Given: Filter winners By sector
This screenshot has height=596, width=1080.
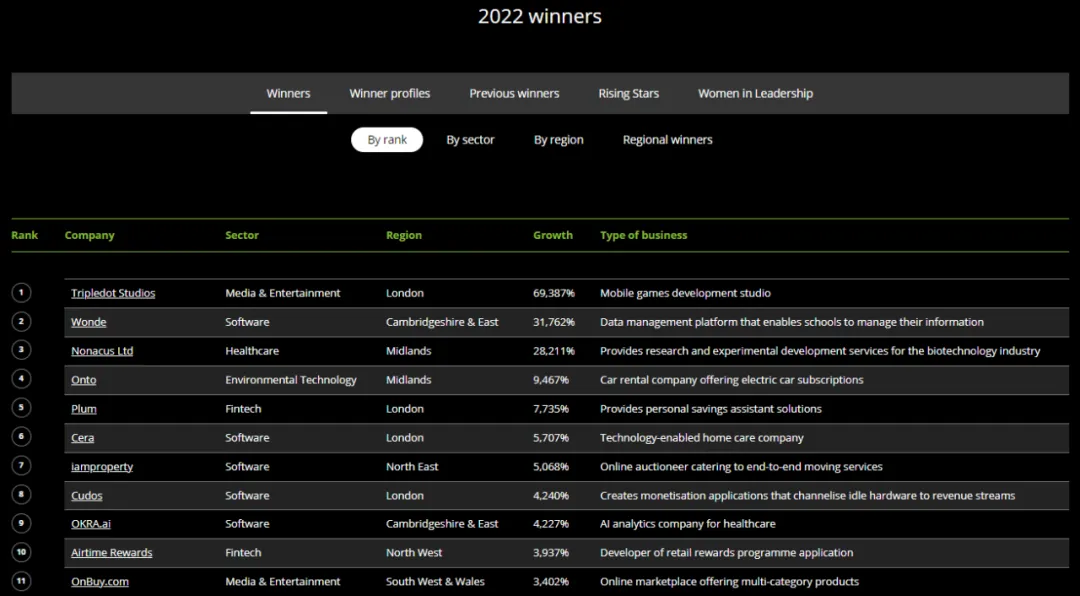Looking at the screenshot, I should click(x=470, y=140).
